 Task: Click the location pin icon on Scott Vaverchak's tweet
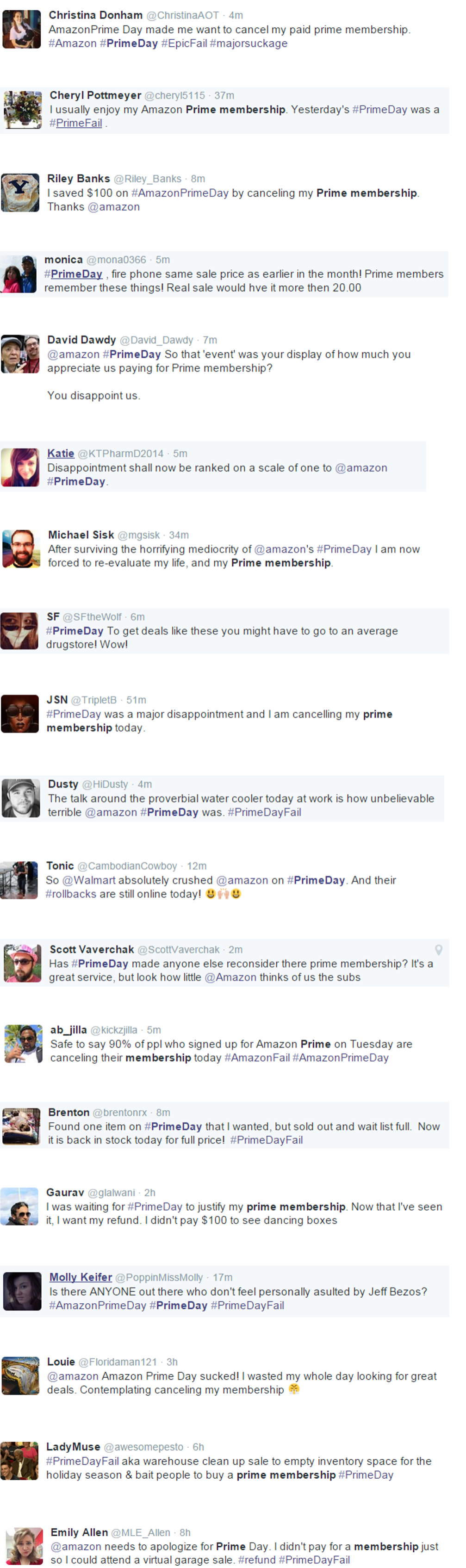439,950
